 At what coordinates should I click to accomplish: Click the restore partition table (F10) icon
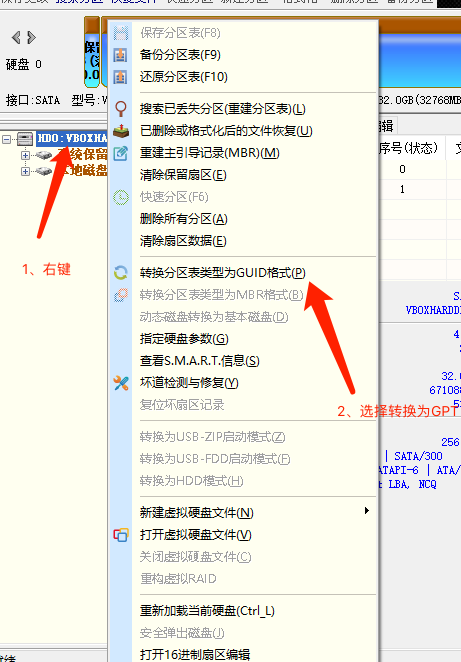pos(121,77)
